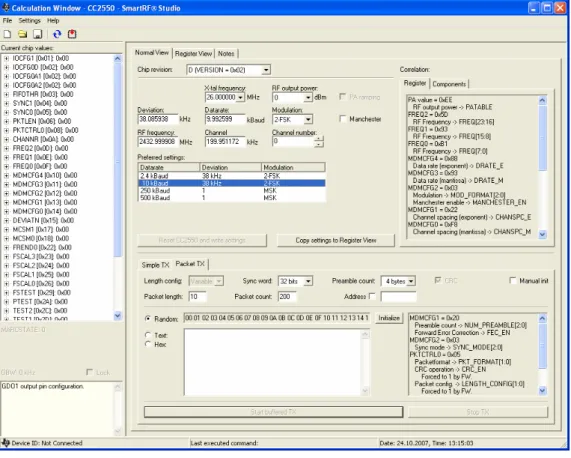Open the Components correlation tab
The image size is (571, 458).
pos(449,84)
